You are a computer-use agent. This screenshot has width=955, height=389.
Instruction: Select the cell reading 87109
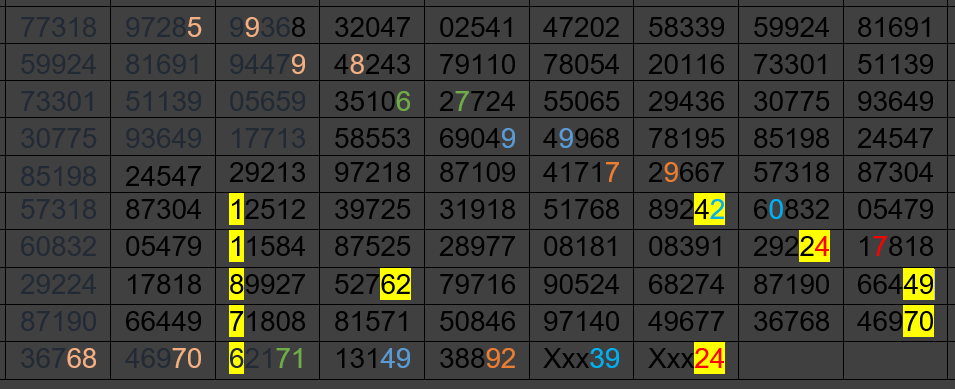[477, 174]
